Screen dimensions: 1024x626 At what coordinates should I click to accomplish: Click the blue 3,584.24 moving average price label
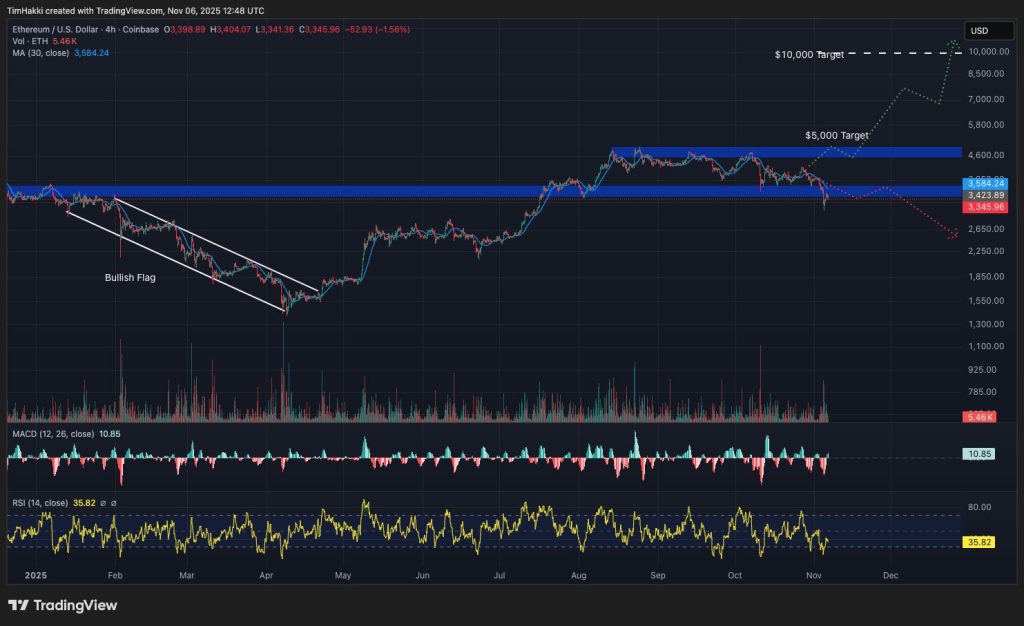pyautogui.click(x=987, y=183)
